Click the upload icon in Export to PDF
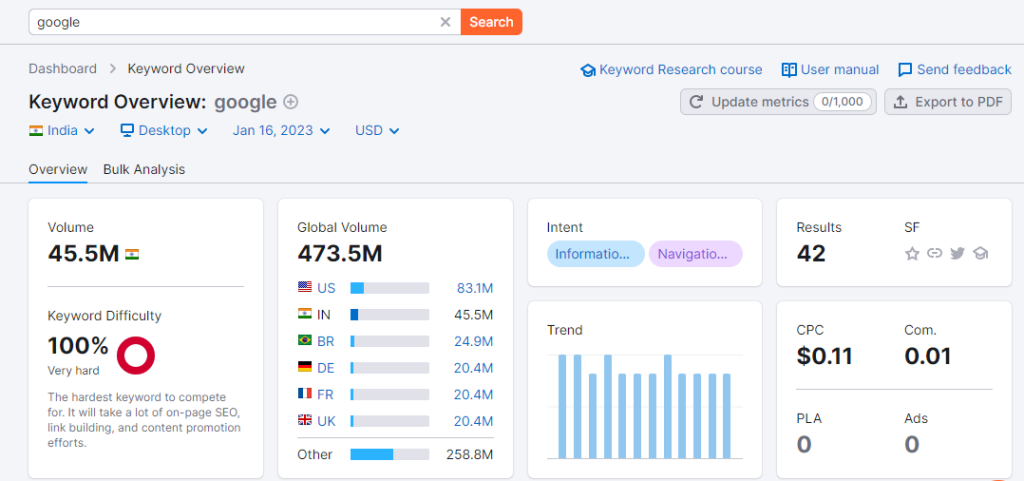 point(901,102)
